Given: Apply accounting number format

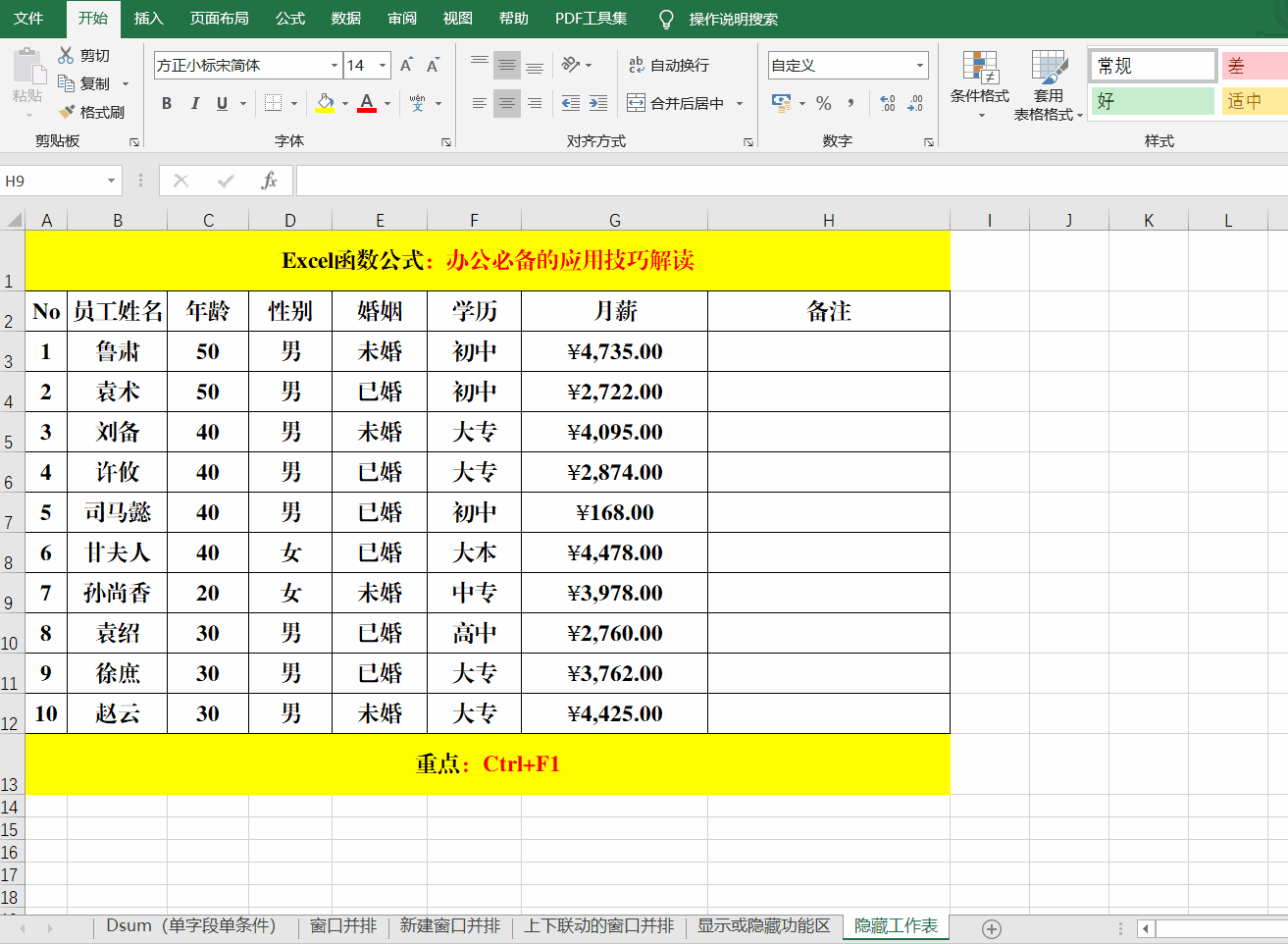Looking at the screenshot, I should (781, 103).
